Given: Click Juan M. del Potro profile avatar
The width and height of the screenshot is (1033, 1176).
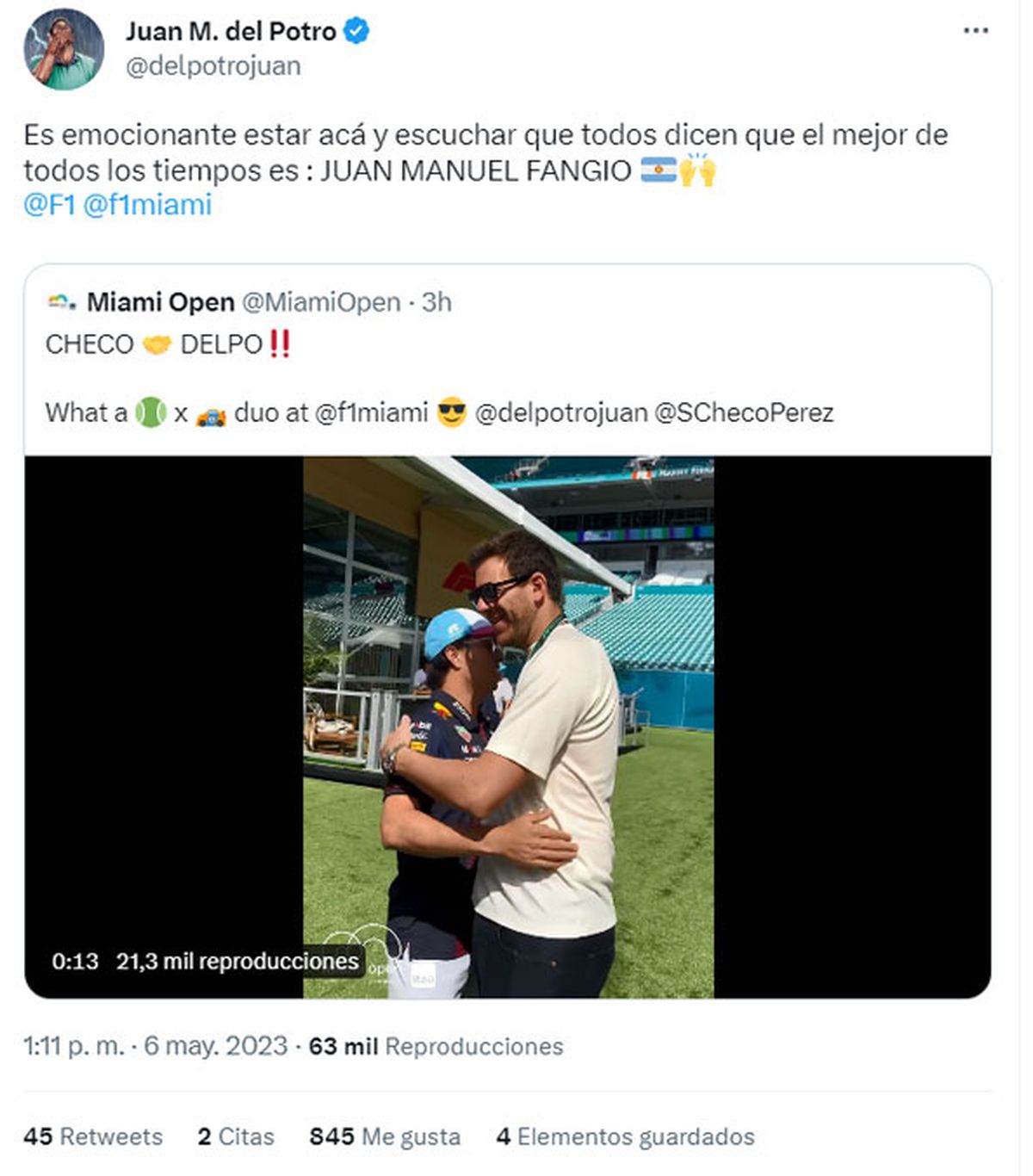Looking at the screenshot, I should pos(63,49).
